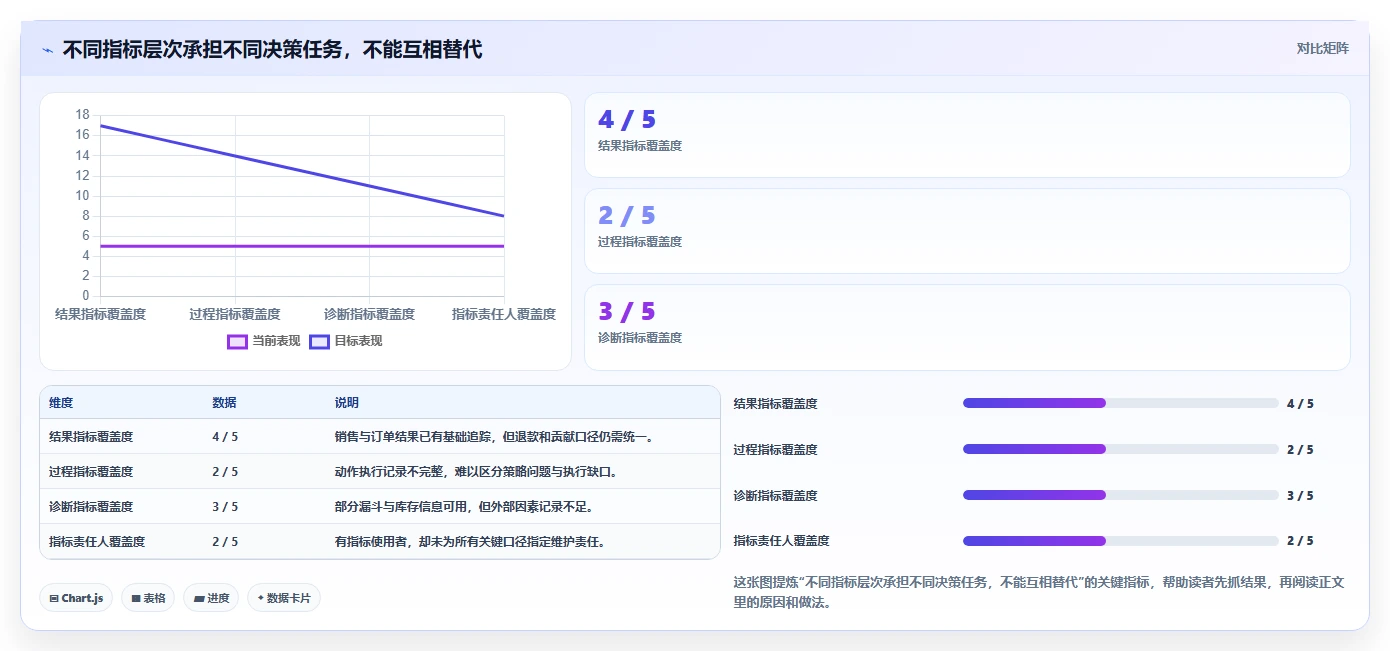This screenshot has width=1390, height=651.
Task: Click the 诊断指标覆盖度 chart x-axis label
Action: click(369, 314)
